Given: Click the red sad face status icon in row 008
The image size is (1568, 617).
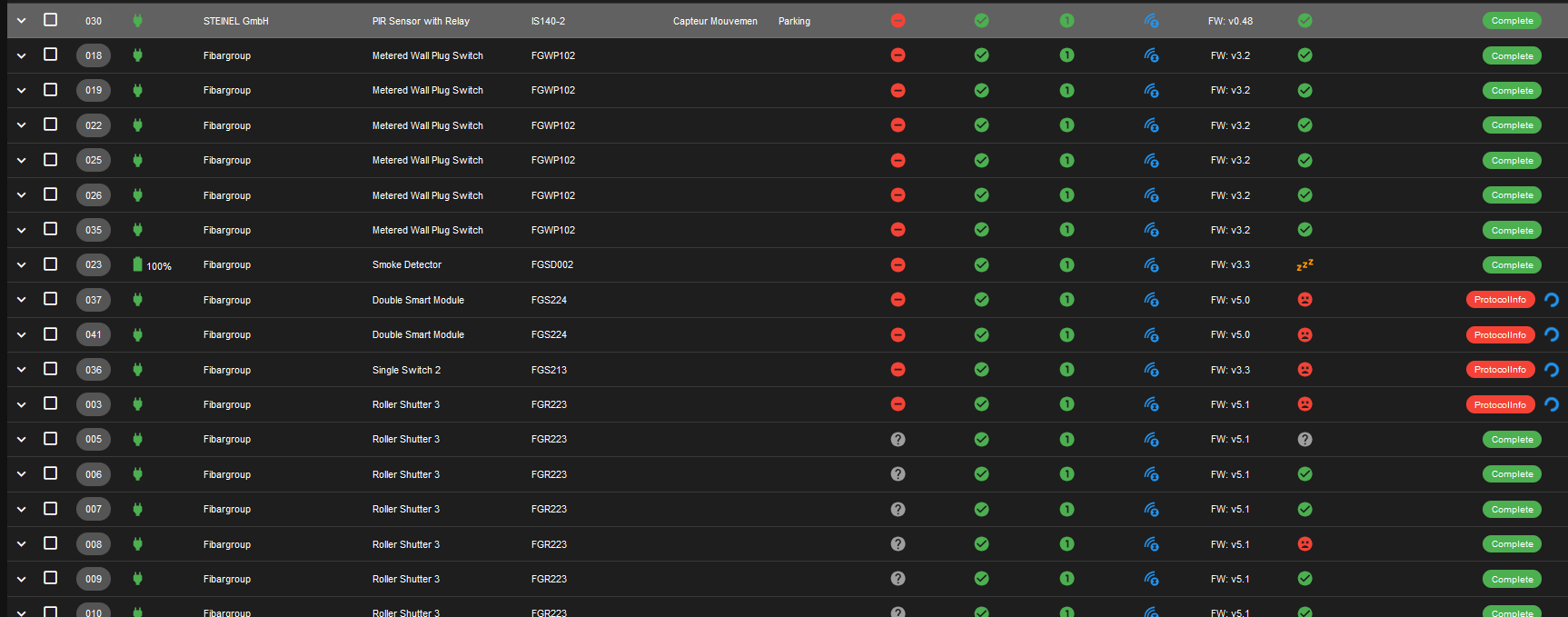Looking at the screenshot, I should coord(1305,543).
